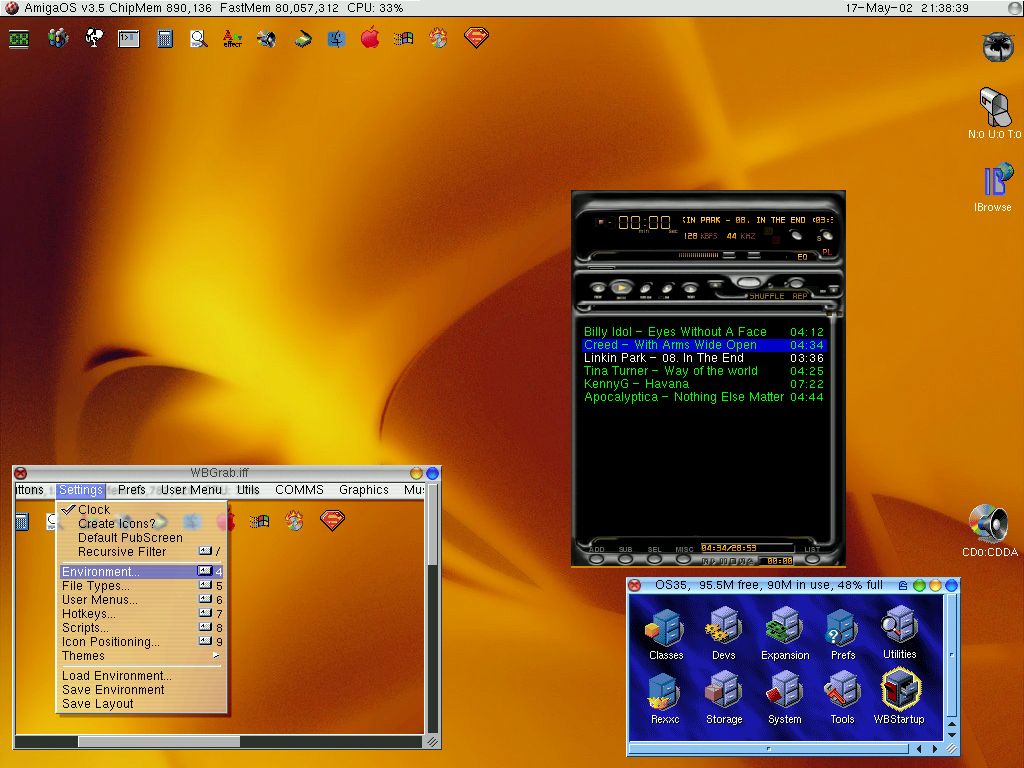Select Tina Turner track in the playlist
Viewport: 1024px width, 768px height.
tap(670, 371)
